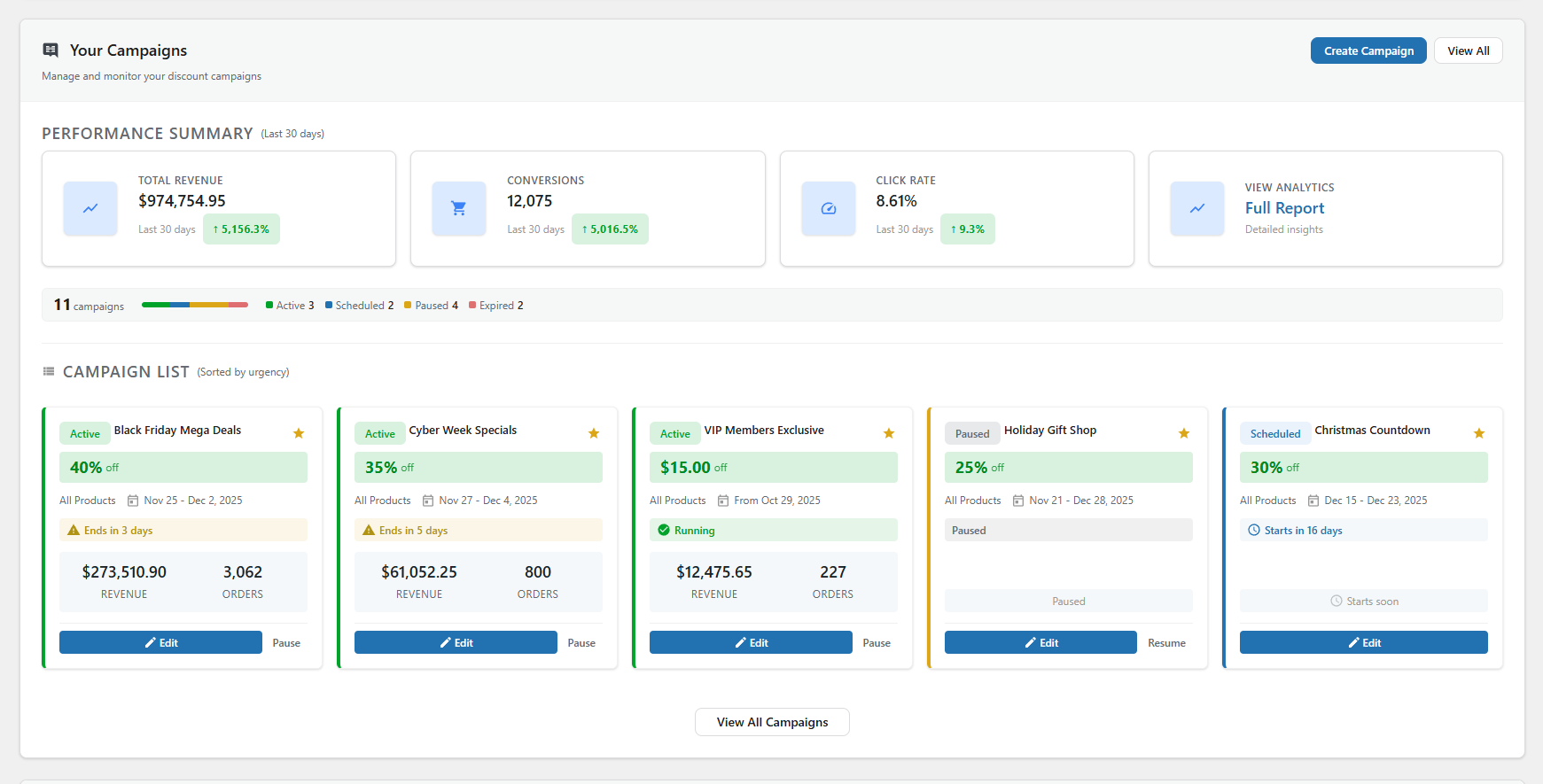
Task: Click total revenue value $974,754.95
Action: click(x=182, y=201)
